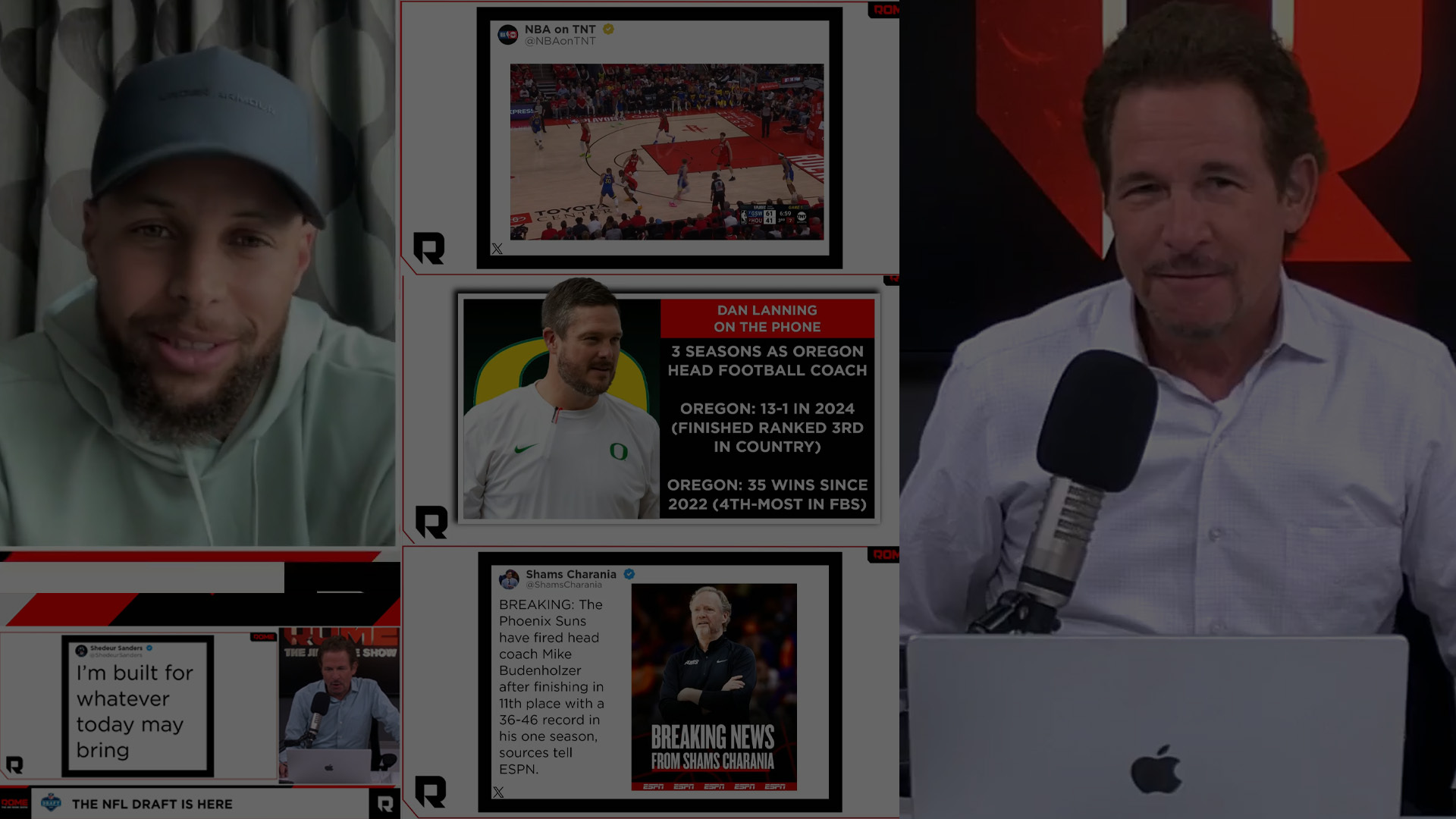Click the NFL Draft logo in the ticker
Screen dimensions: 1456x819
point(51,802)
